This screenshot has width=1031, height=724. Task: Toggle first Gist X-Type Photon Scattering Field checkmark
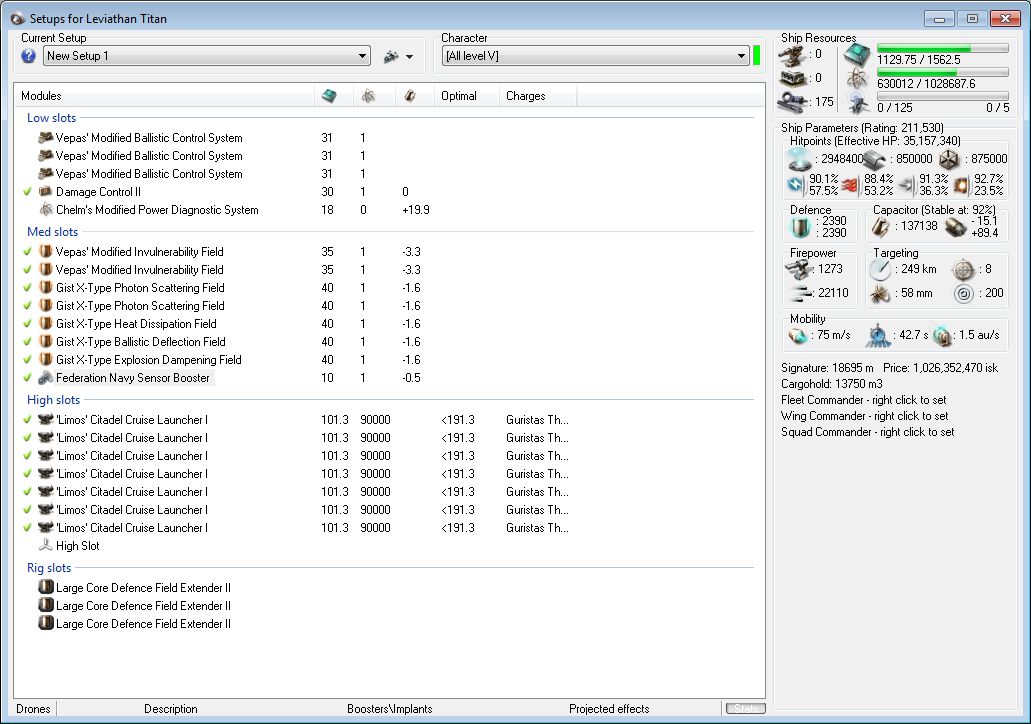[28, 288]
